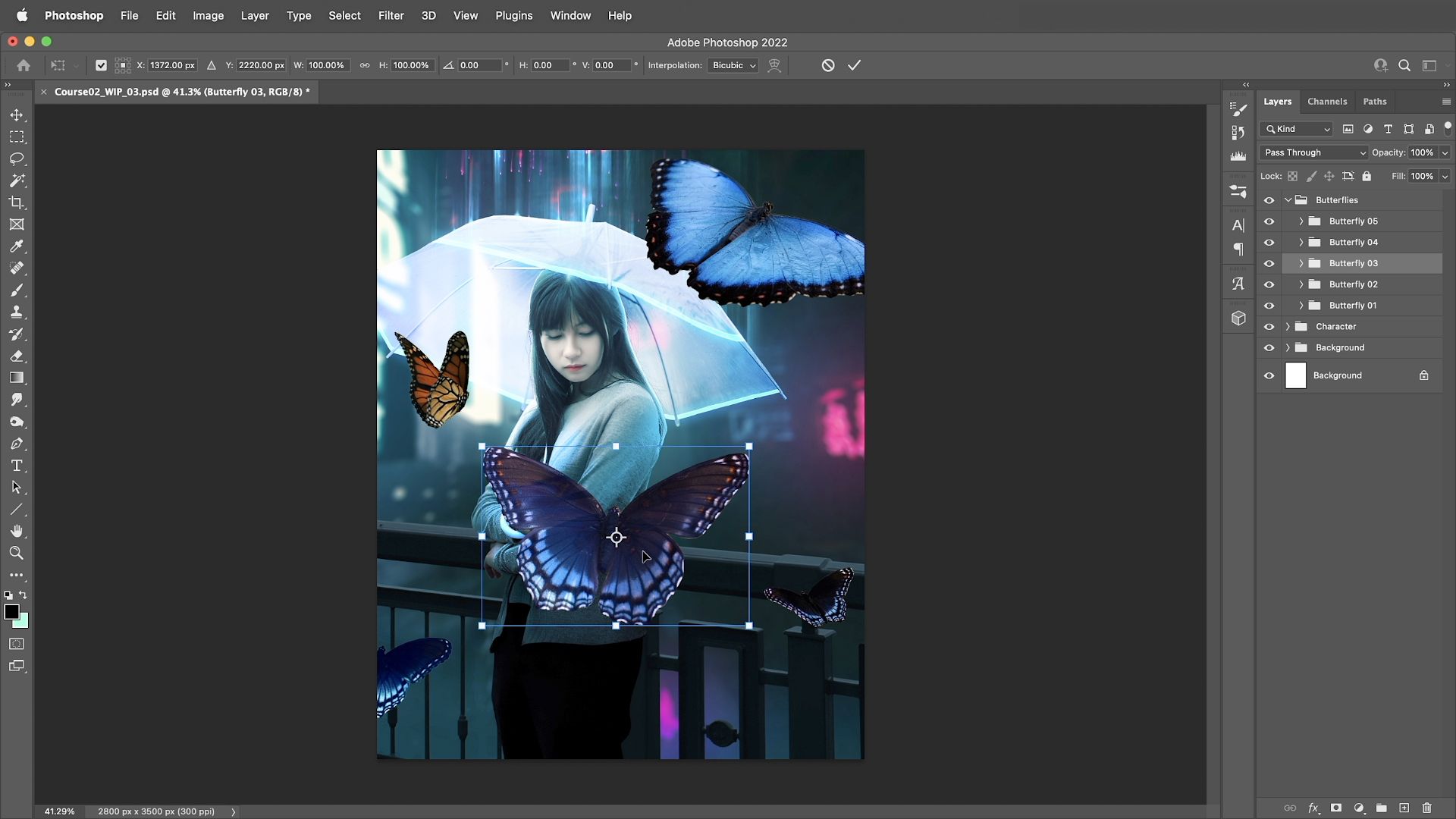Hide the Butterfly 05 layer group
The height and width of the screenshot is (819, 1456).
(x=1269, y=221)
